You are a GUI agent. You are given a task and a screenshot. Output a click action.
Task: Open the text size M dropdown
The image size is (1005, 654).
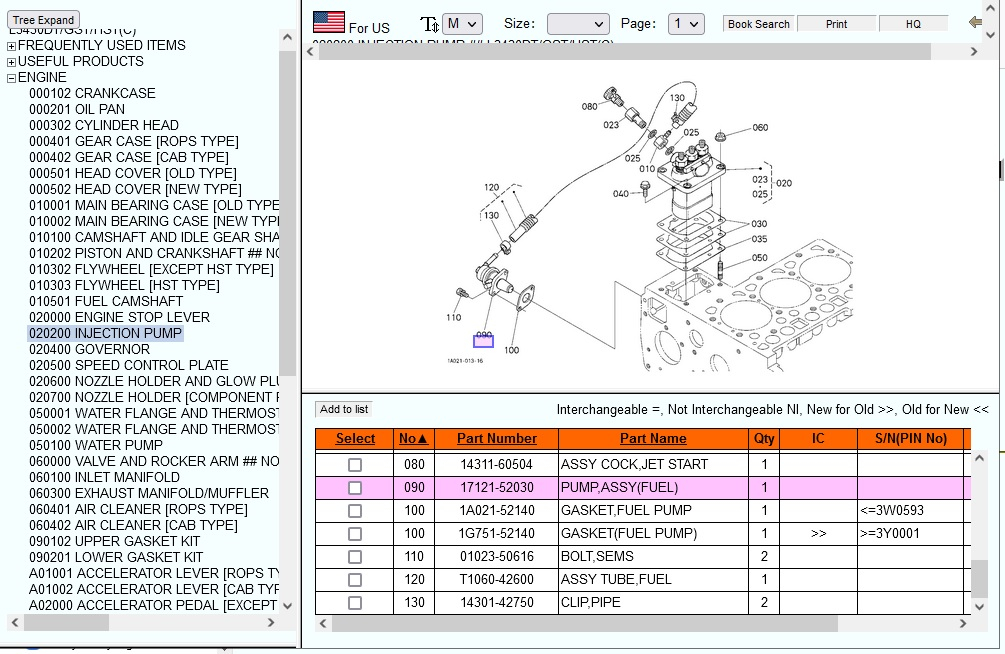tap(462, 24)
